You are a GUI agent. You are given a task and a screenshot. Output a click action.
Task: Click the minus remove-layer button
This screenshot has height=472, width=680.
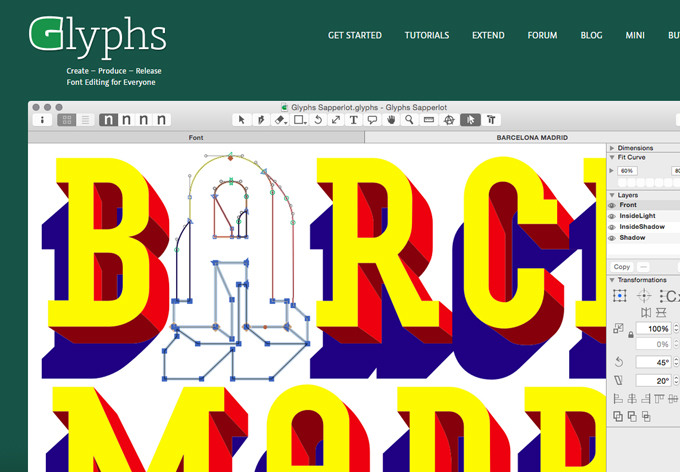[x=644, y=267]
